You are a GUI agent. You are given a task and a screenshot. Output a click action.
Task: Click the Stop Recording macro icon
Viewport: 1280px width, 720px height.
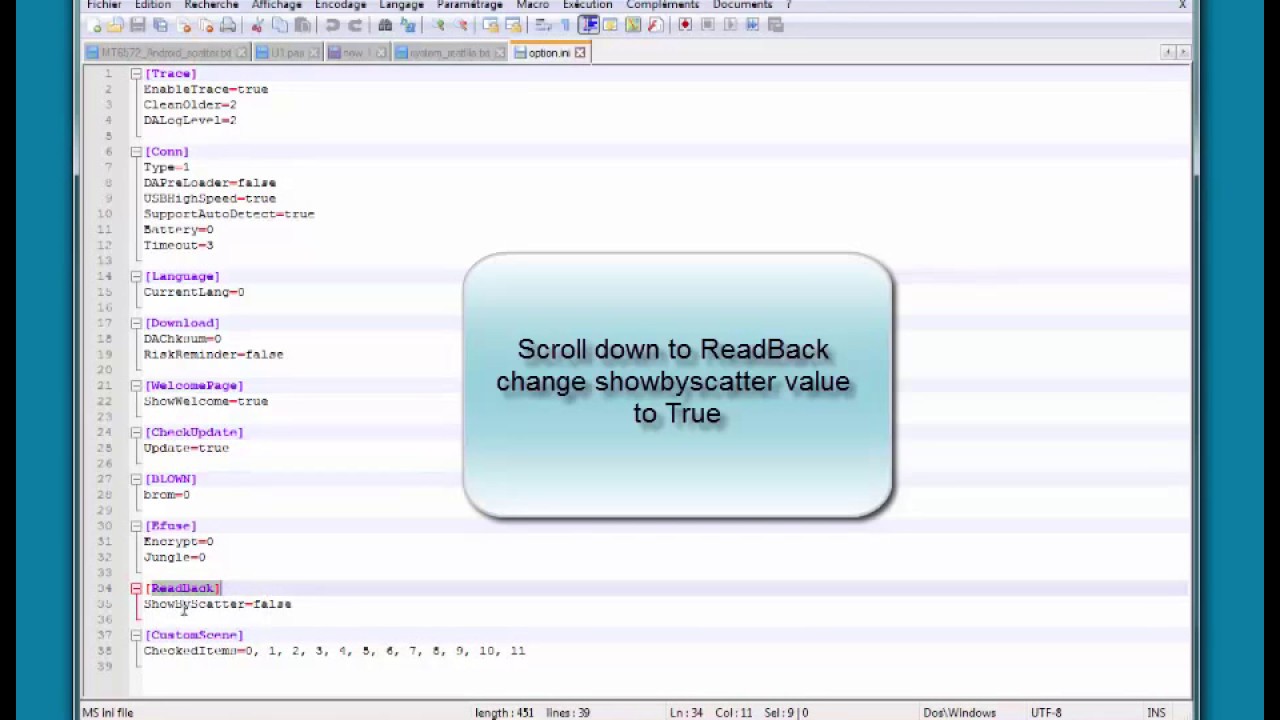point(707,25)
